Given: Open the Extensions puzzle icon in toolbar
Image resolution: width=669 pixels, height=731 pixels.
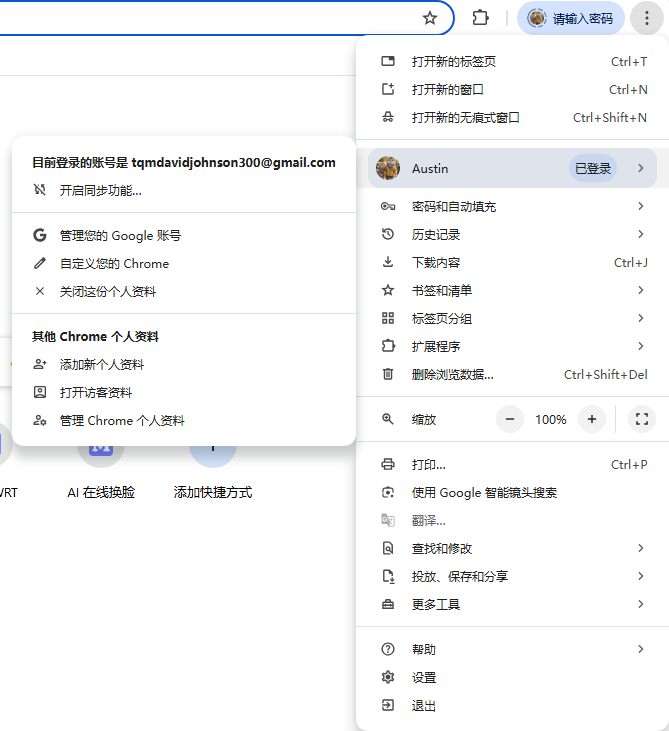Looking at the screenshot, I should 480,18.
